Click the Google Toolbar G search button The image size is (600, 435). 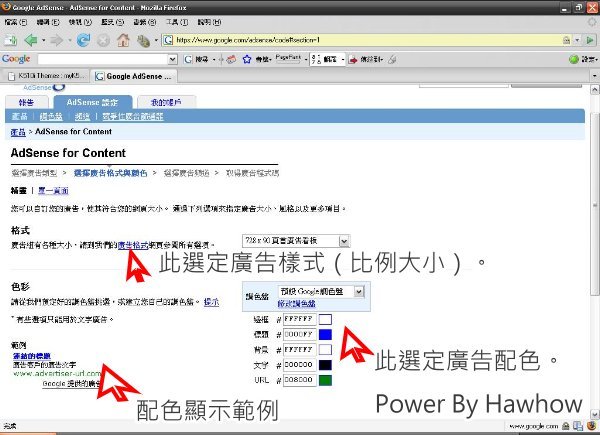196,59
